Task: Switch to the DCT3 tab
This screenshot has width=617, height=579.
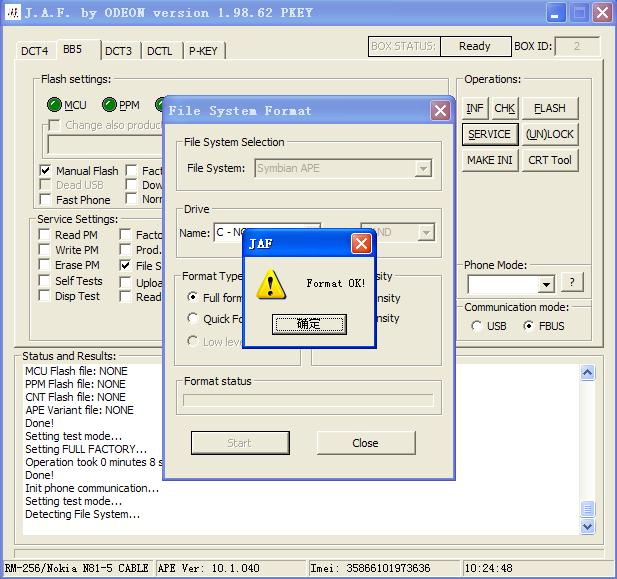Action: coord(118,51)
